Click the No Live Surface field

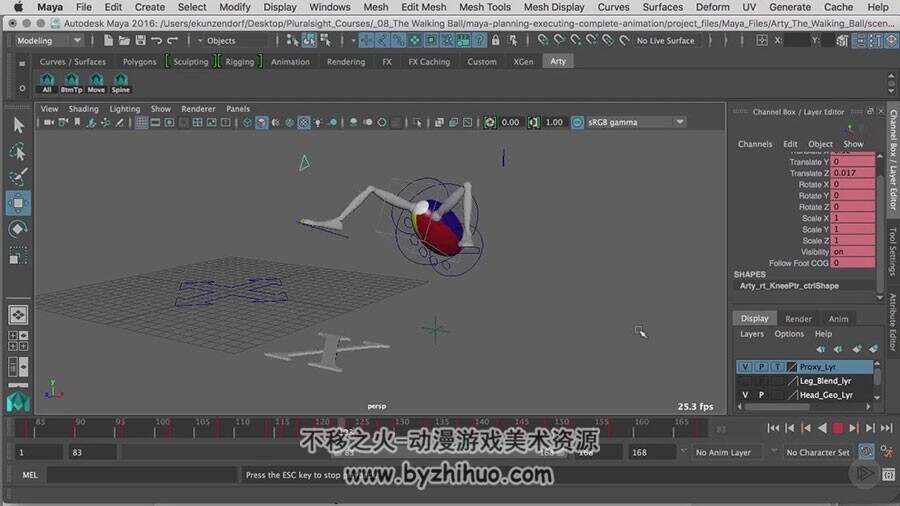(x=668, y=41)
